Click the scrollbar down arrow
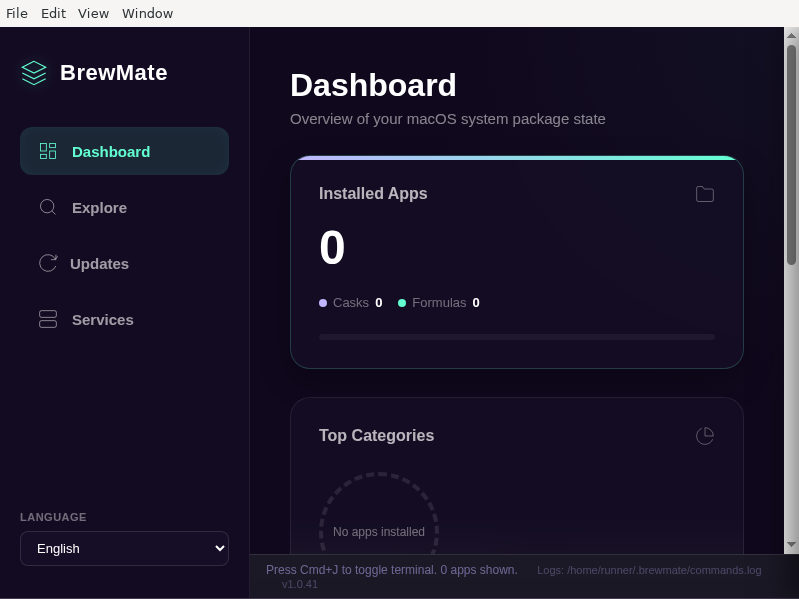This screenshot has height=599, width=799. pyautogui.click(x=791, y=544)
